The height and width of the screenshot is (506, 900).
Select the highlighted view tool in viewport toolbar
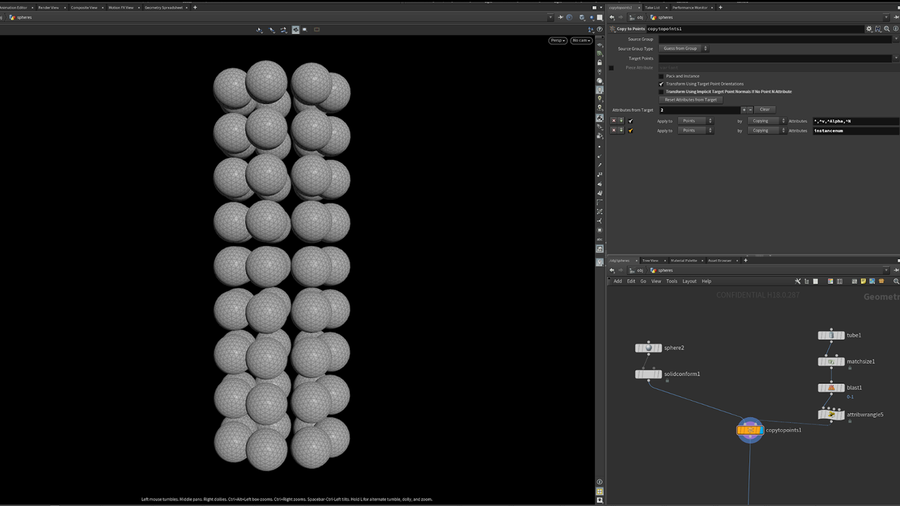pos(295,29)
